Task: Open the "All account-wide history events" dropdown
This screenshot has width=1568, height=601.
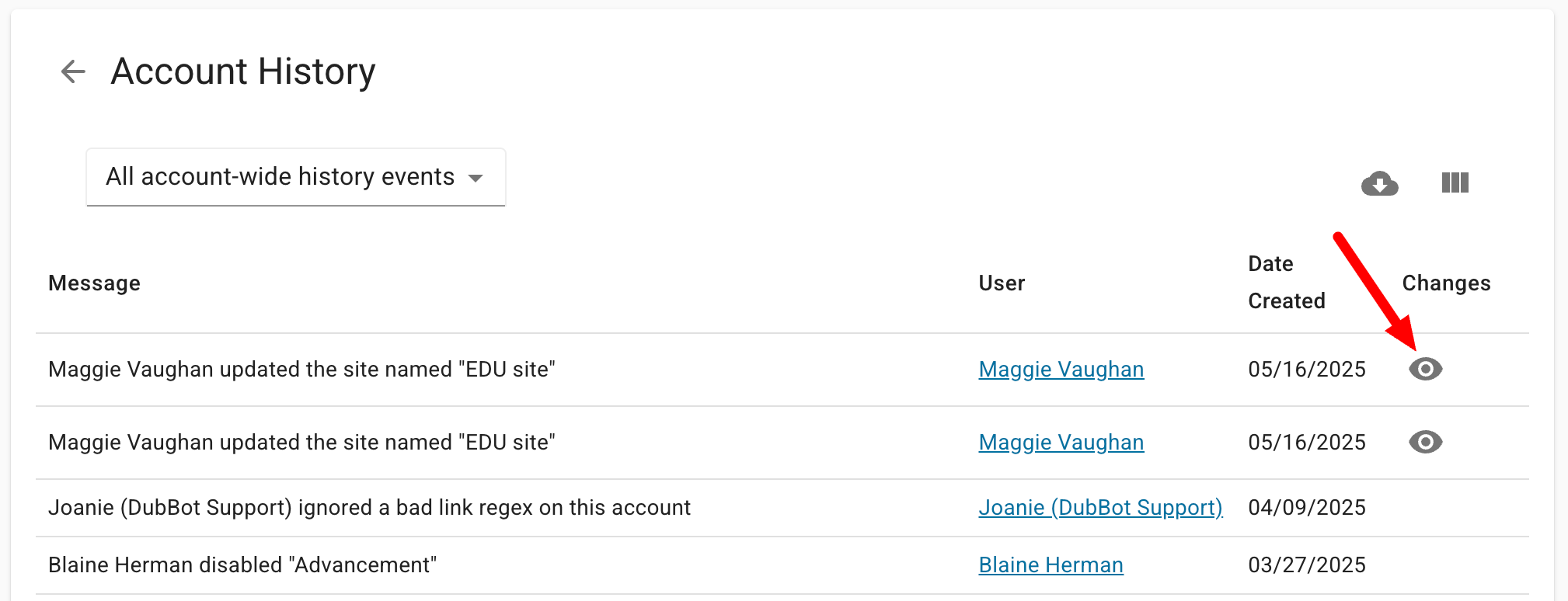Action: coord(295,177)
